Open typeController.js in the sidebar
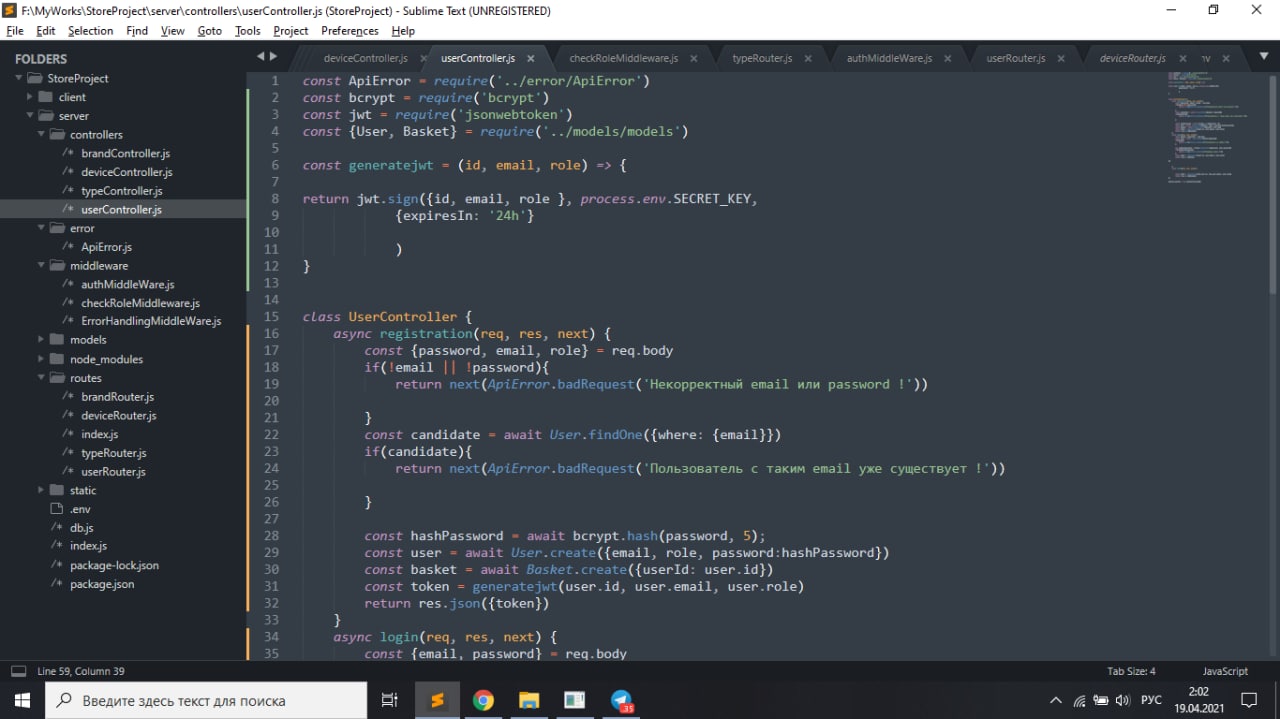The image size is (1280, 719). point(121,191)
